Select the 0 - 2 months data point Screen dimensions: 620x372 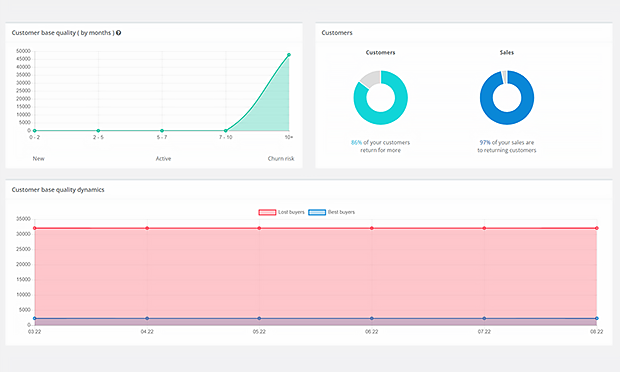pyautogui.click(x=34, y=130)
